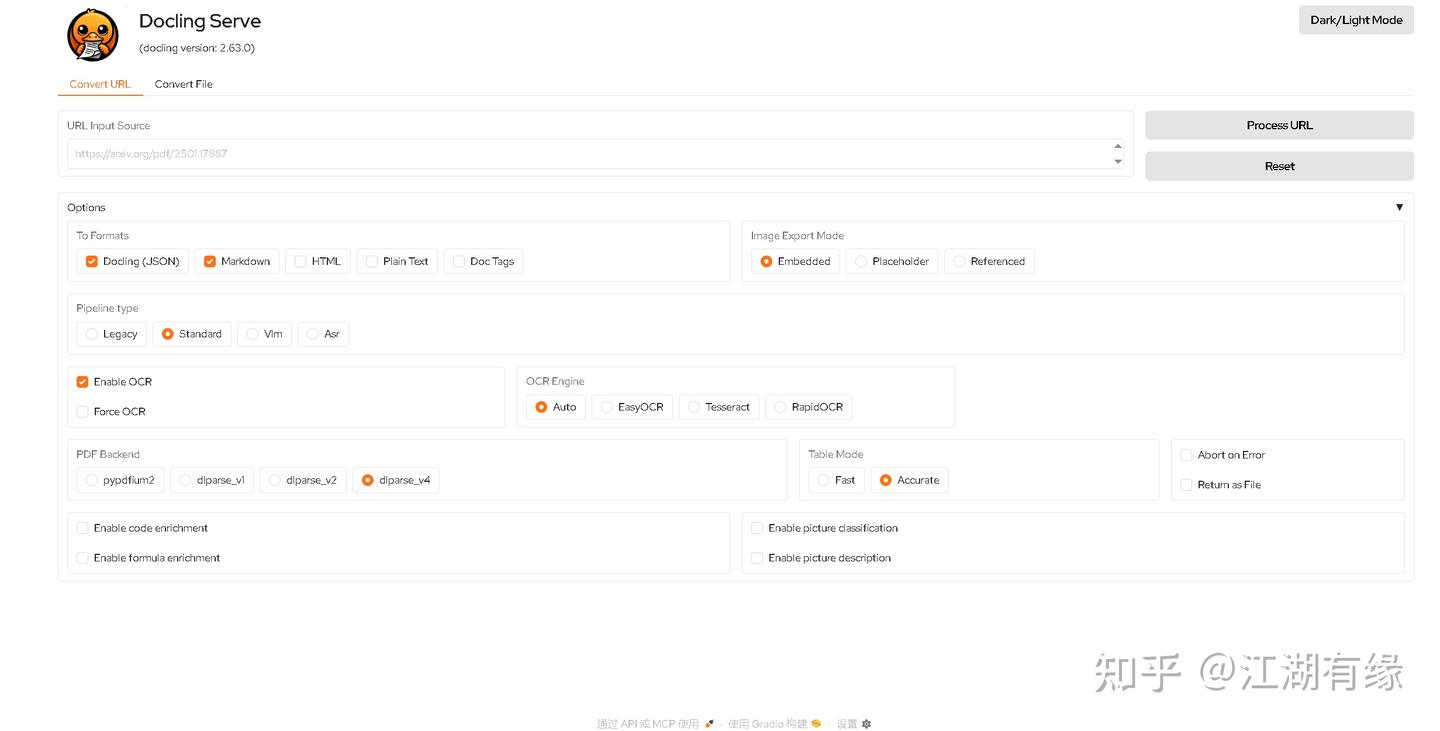This screenshot has width=1440, height=731.
Task: Select Embedded image export mode
Action: point(767,262)
